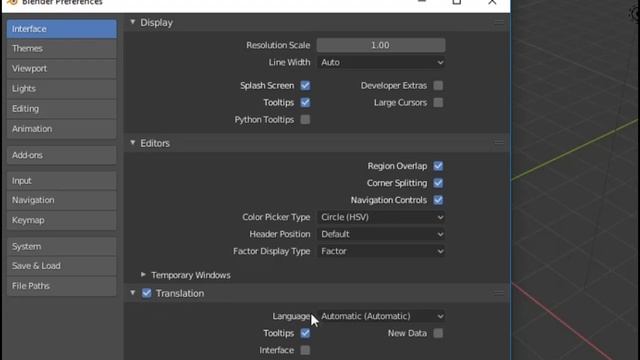Image resolution: width=640 pixels, height=360 pixels.
Task: Open System preferences
Action: point(62,247)
